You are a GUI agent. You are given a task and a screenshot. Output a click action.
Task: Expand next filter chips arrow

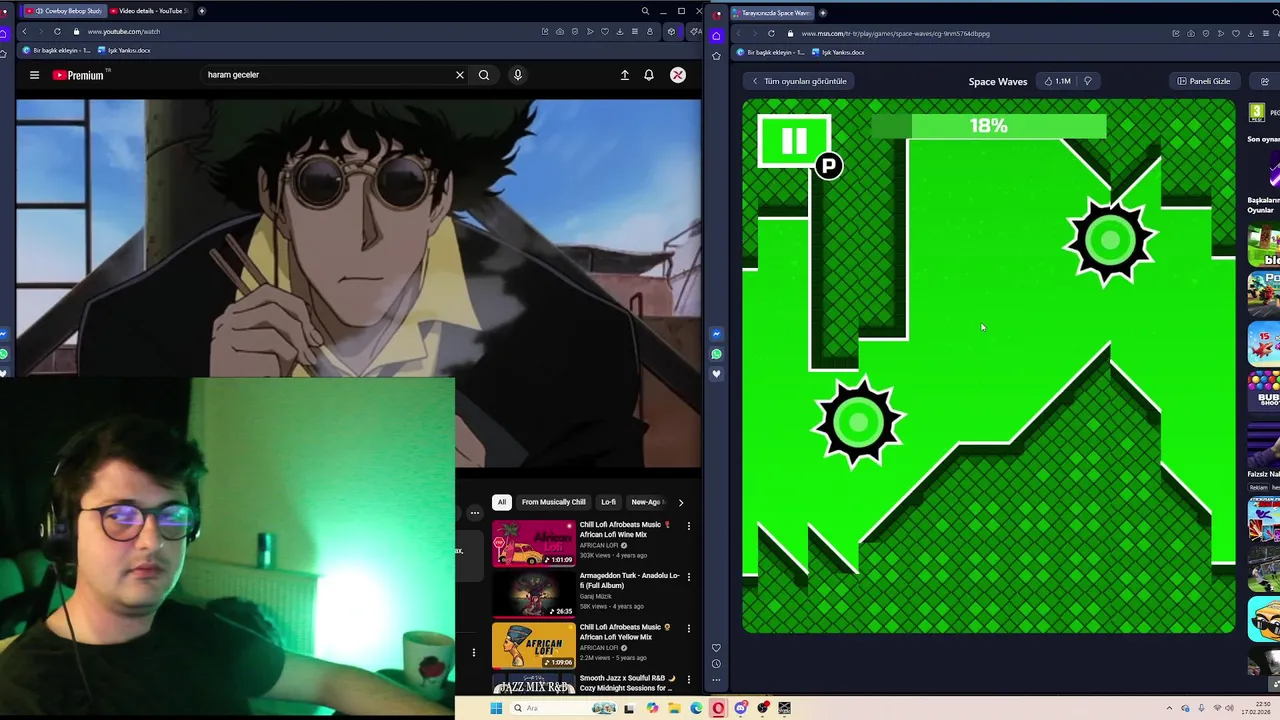(x=681, y=502)
